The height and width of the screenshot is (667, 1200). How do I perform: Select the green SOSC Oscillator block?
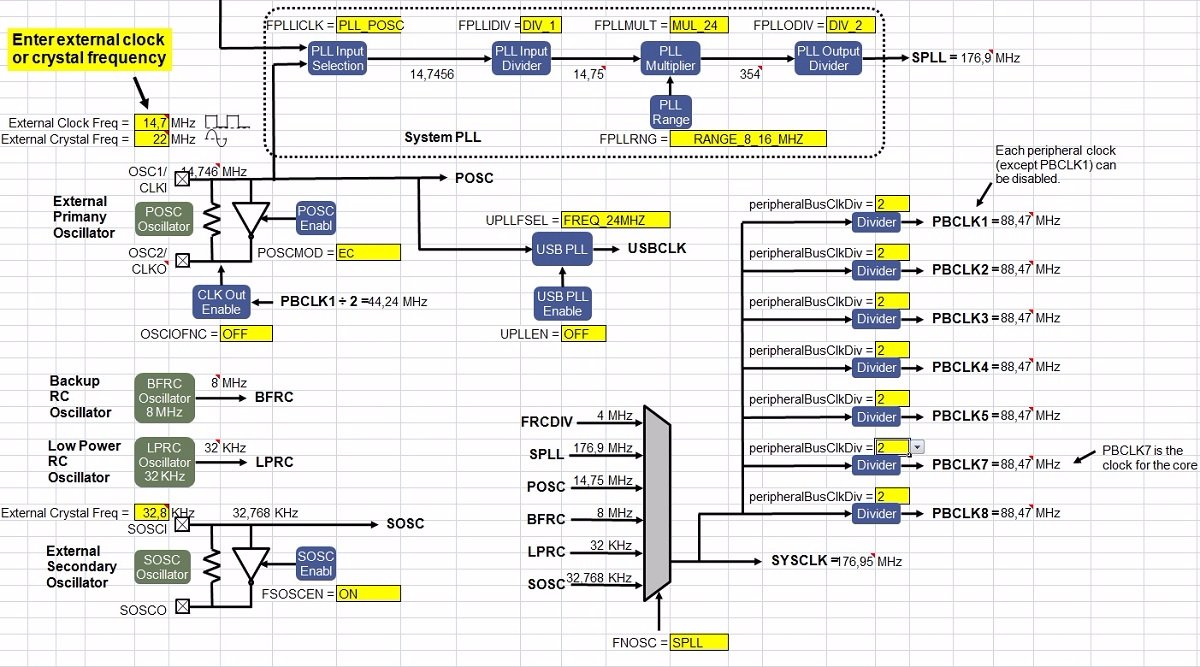(164, 567)
